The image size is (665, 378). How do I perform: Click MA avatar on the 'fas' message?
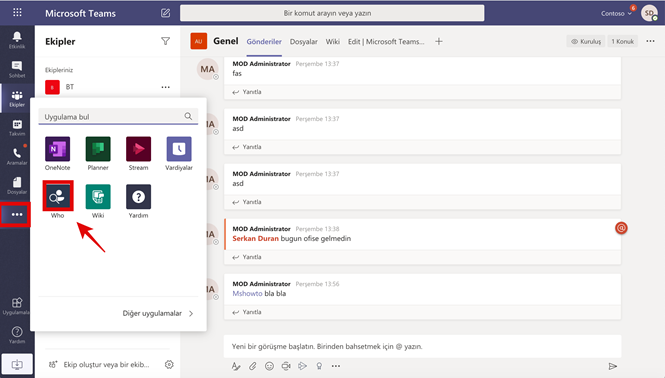pyautogui.click(x=207, y=69)
